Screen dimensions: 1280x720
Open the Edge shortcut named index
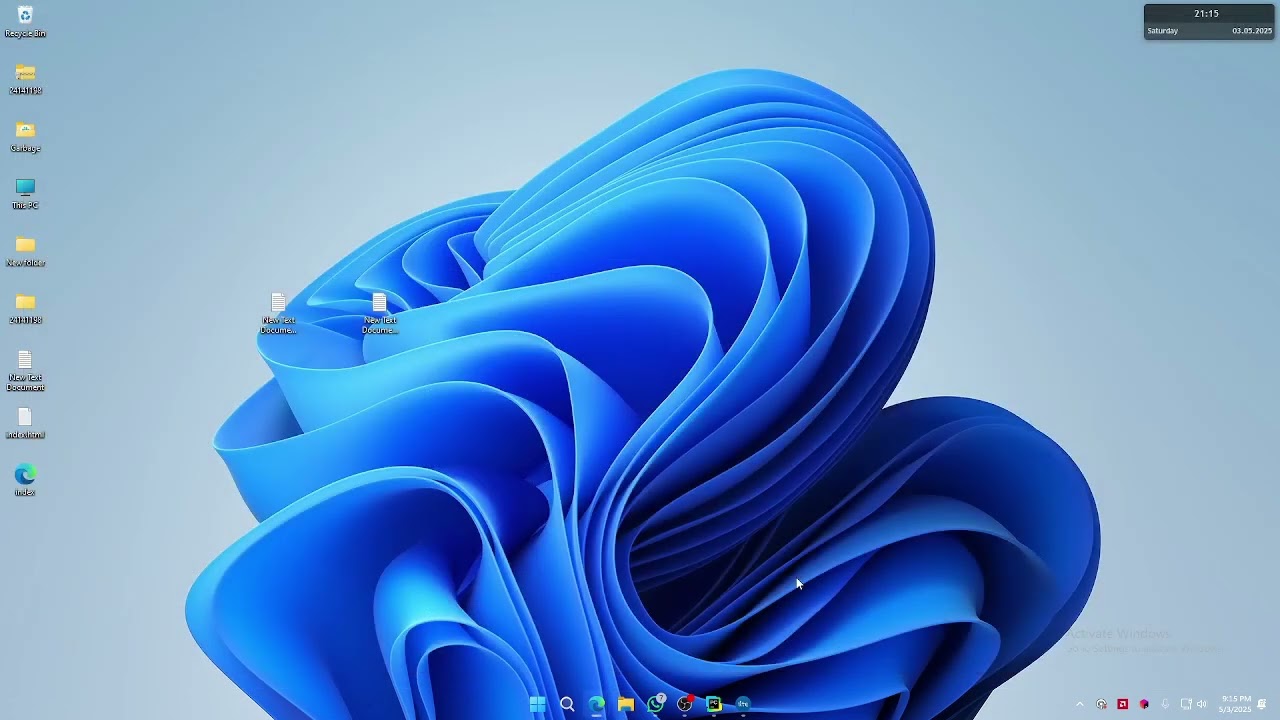[x=25, y=480]
